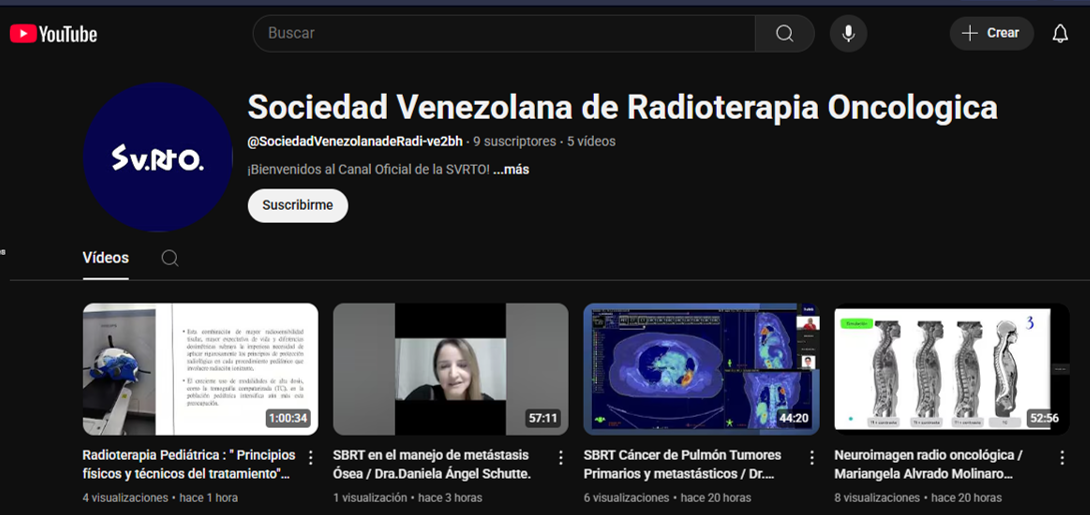Expand channel description with ...más
Viewport: 1090px width, 515px height.
click(511, 170)
